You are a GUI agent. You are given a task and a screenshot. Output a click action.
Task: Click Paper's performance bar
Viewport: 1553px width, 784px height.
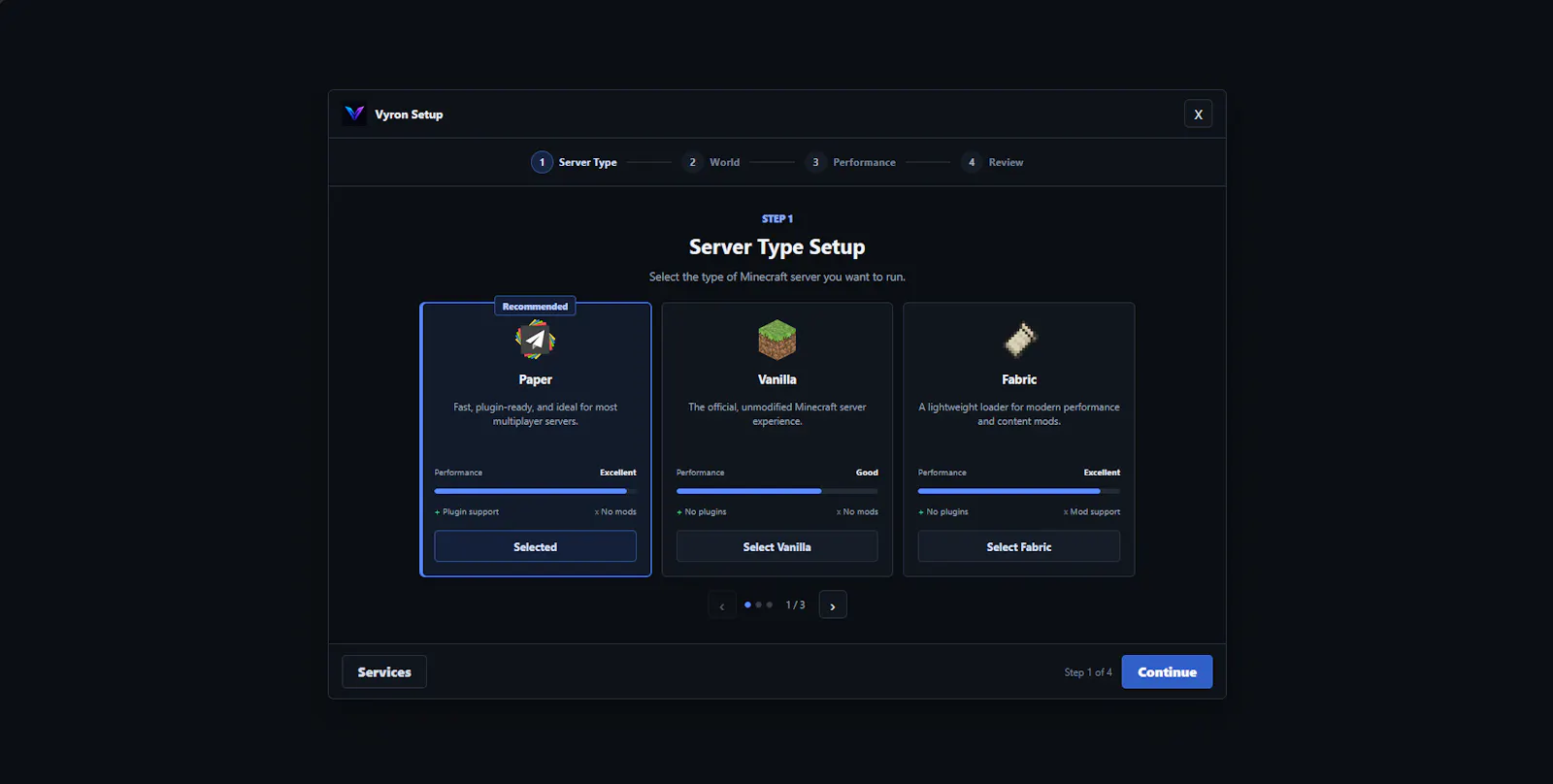535,491
